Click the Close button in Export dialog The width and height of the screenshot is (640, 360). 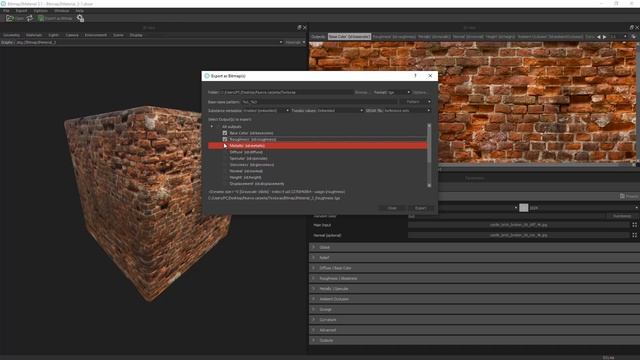pyautogui.click(x=392, y=208)
